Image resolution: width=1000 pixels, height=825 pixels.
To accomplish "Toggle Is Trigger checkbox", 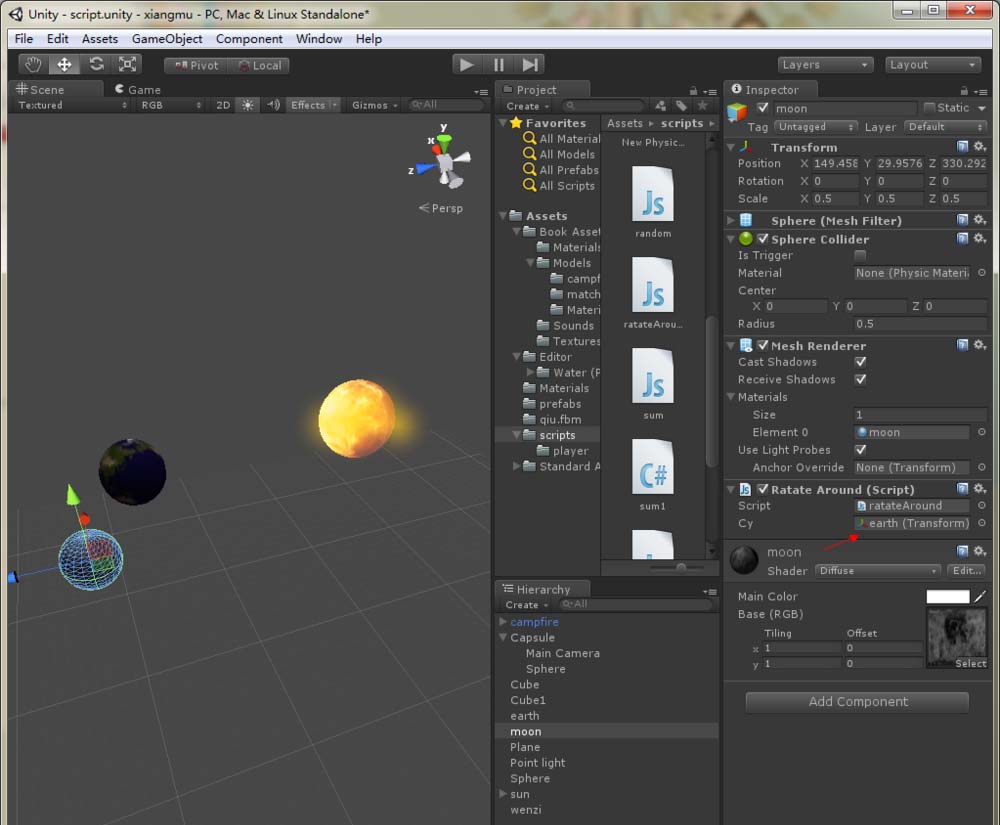I will [860, 255].
